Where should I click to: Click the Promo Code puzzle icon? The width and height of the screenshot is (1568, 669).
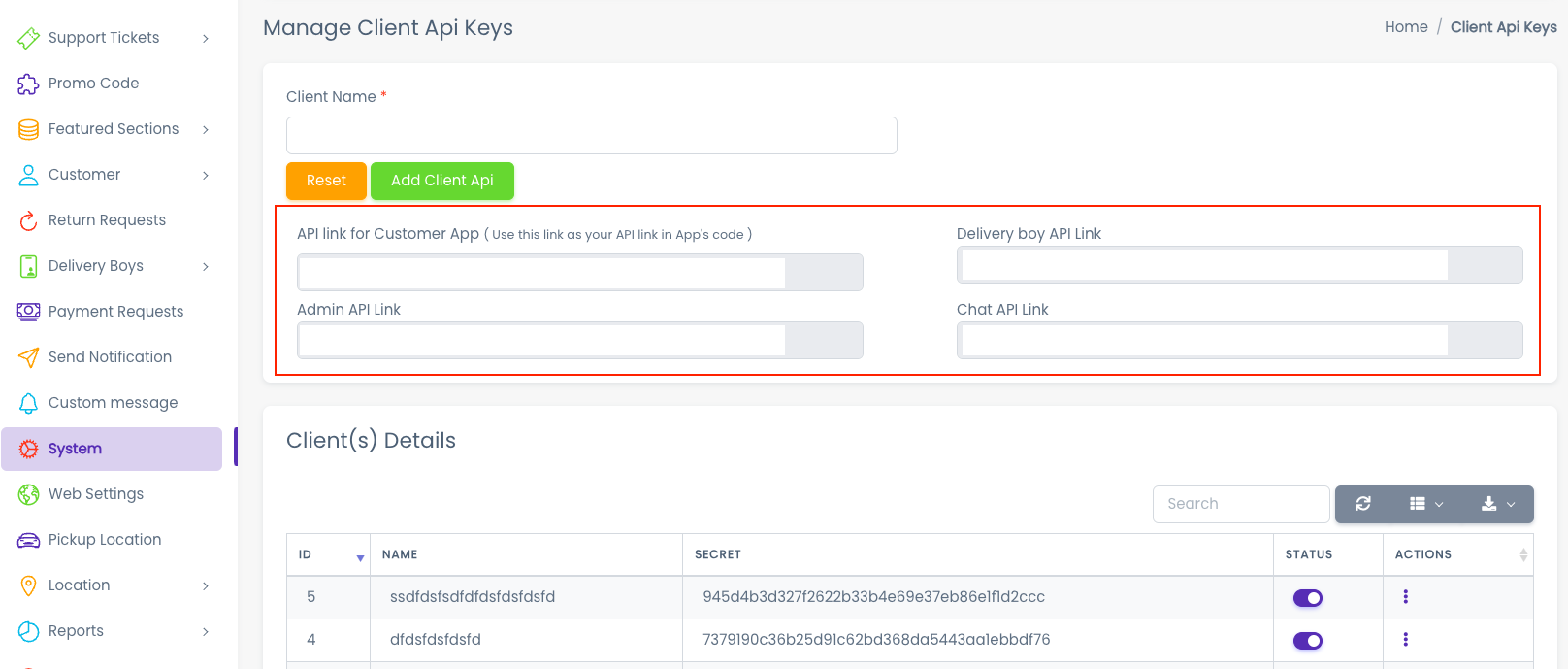coord(28,84)
